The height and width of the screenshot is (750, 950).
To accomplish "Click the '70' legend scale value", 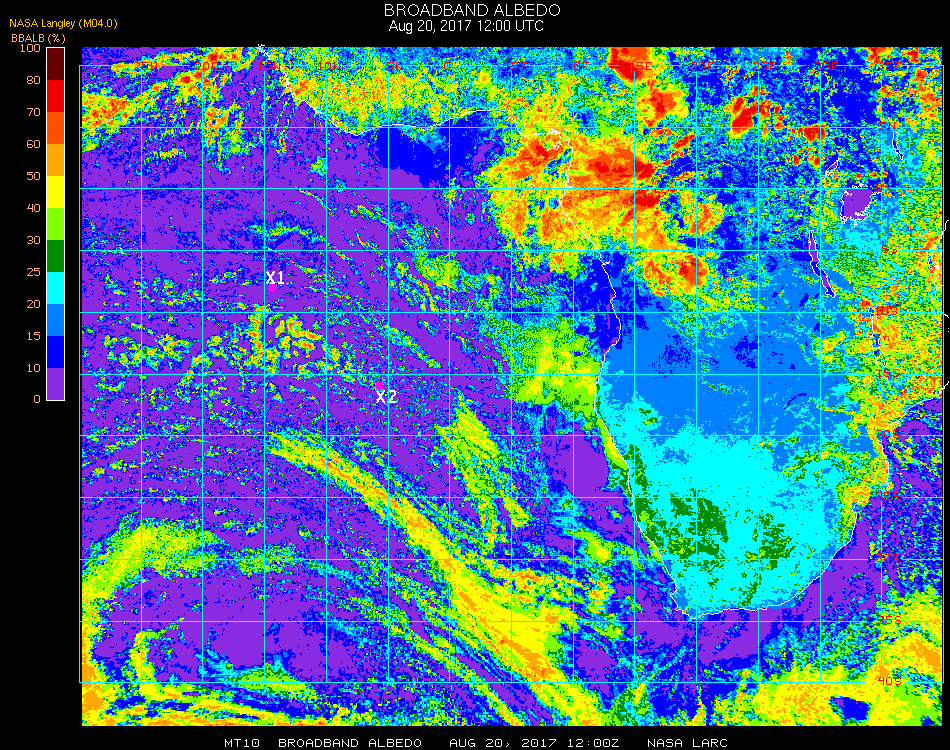I will click(x=33, y=112).
